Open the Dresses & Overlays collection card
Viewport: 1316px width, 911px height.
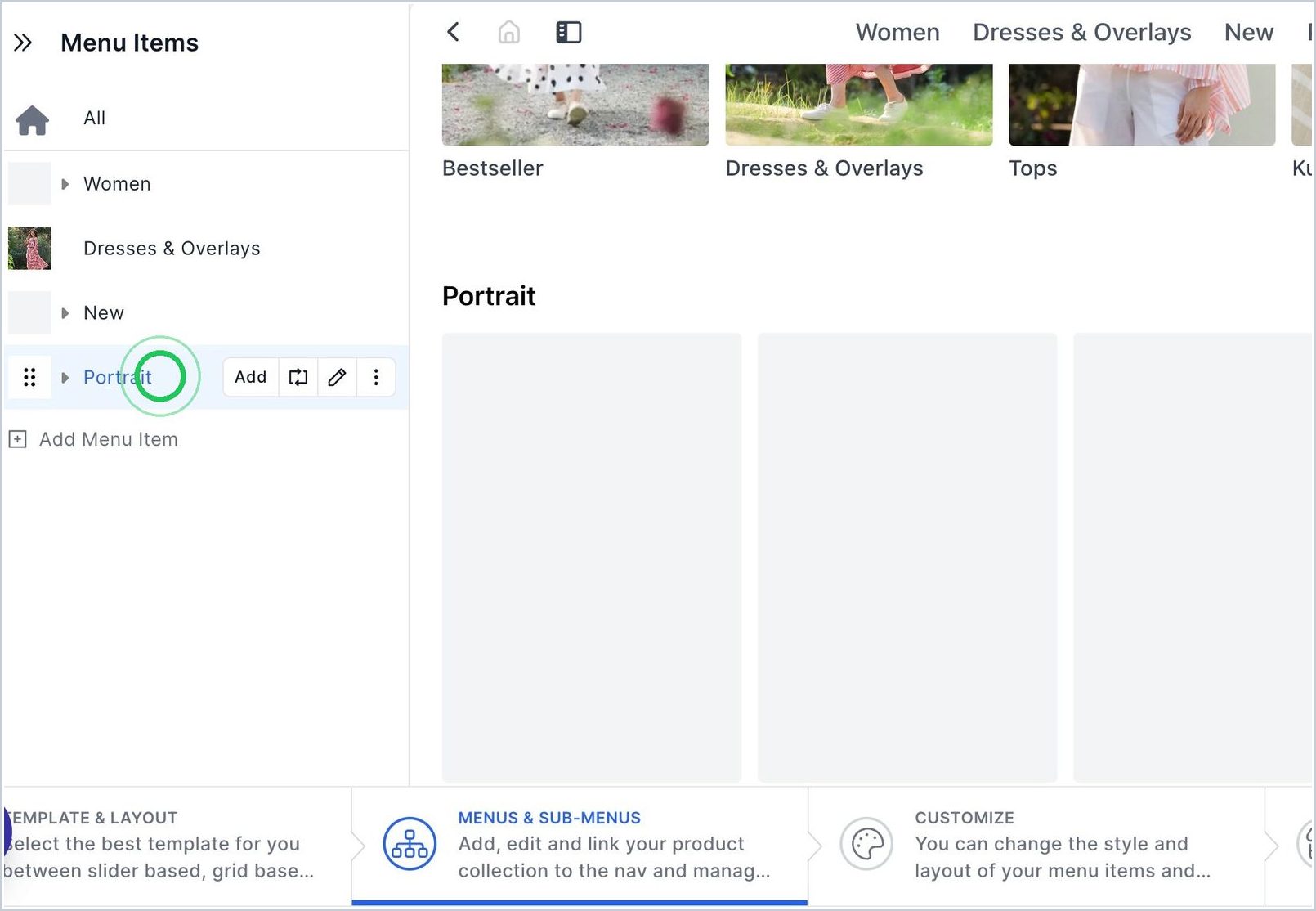click(x=859, y=121)
